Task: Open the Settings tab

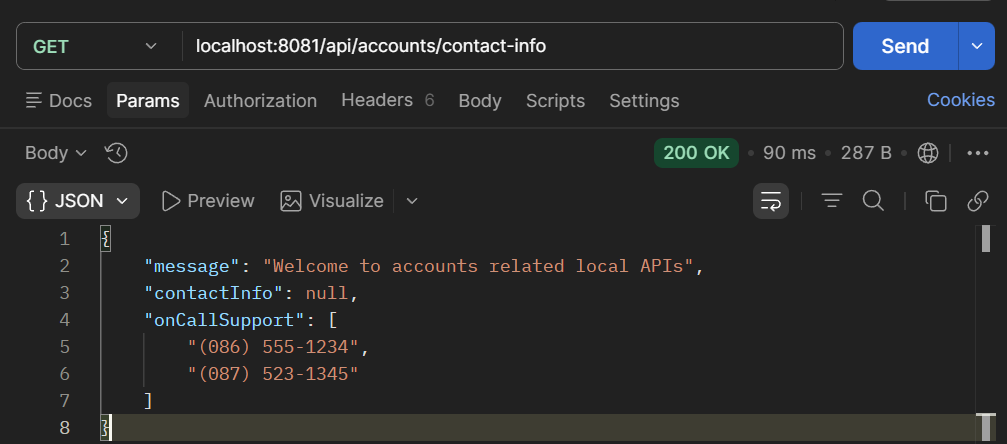Action: point(644,101)
